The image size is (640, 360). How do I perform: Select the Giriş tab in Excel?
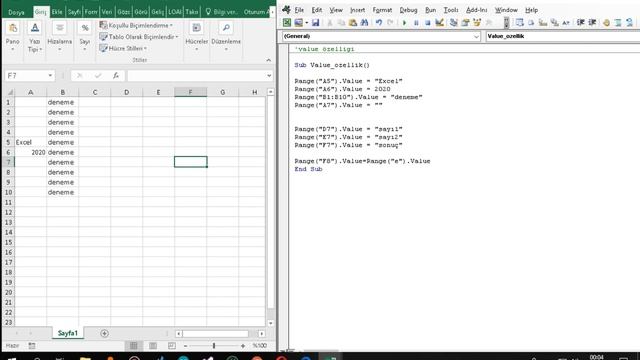pyautogui.click(x=40, y=12)
